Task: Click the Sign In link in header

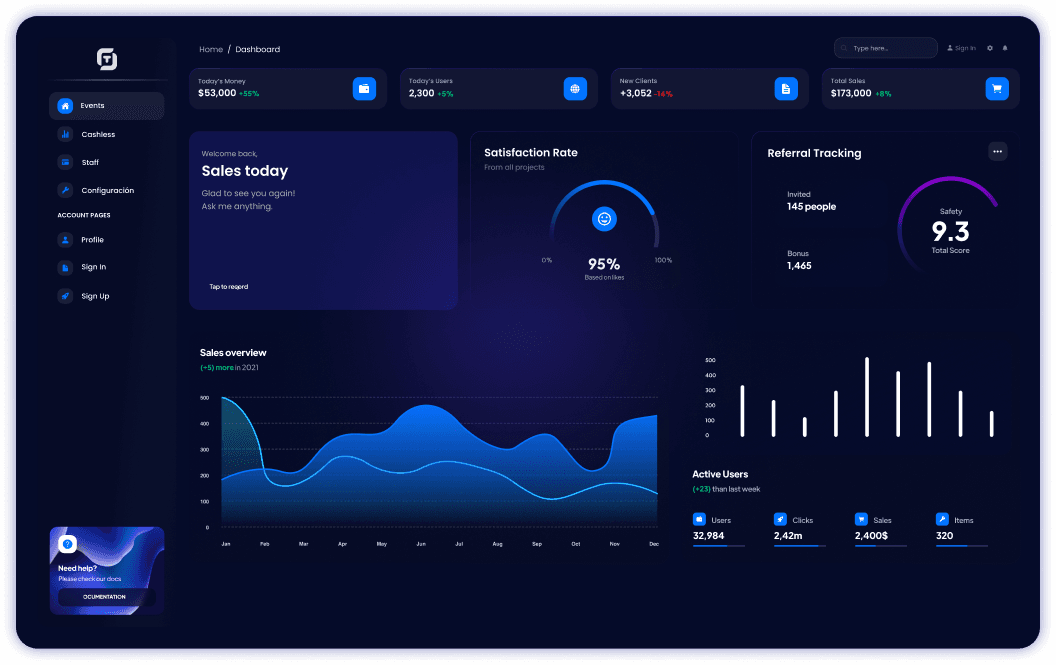Action: [961, 48]
